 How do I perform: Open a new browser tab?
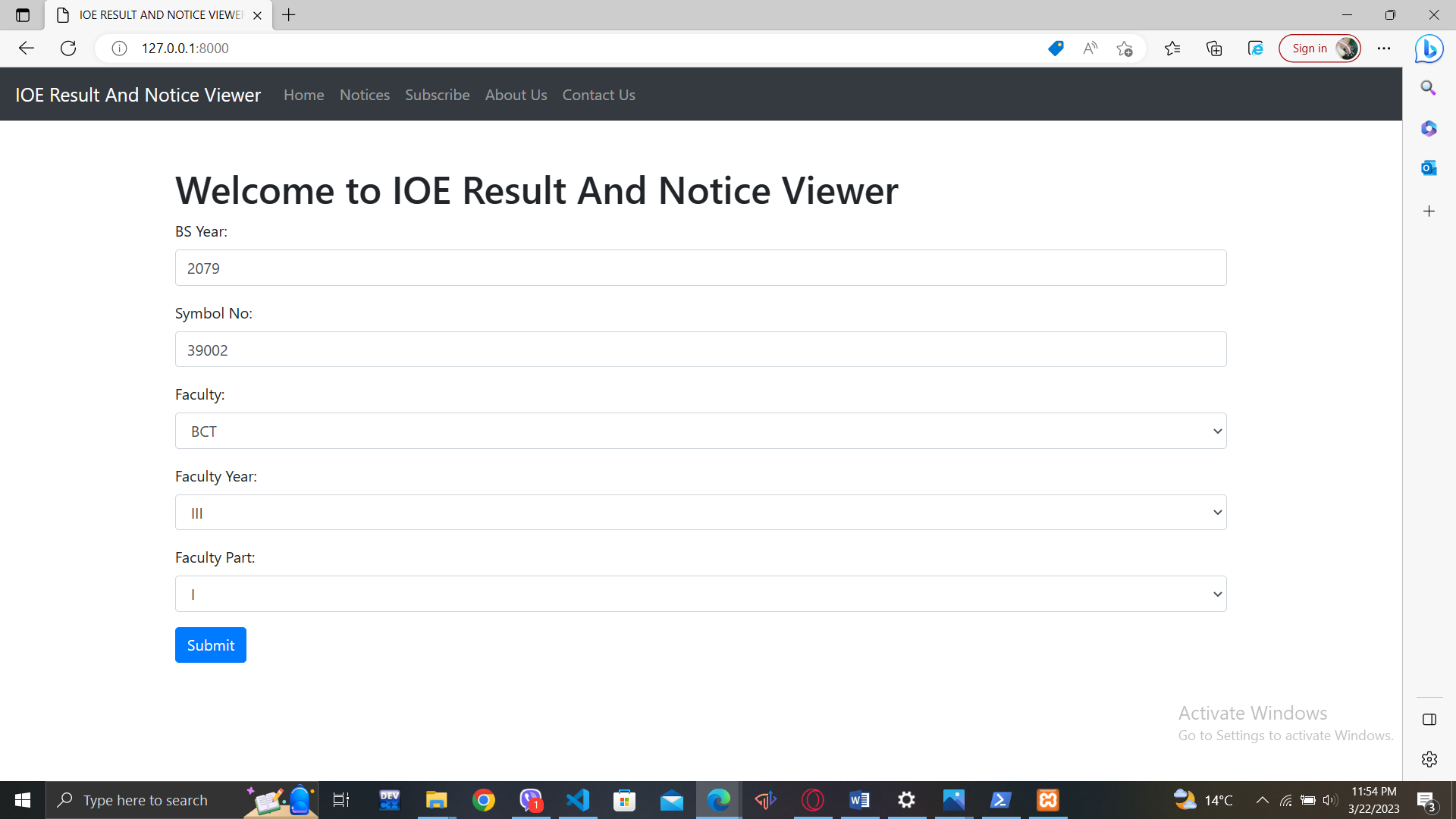click(289, 15)
